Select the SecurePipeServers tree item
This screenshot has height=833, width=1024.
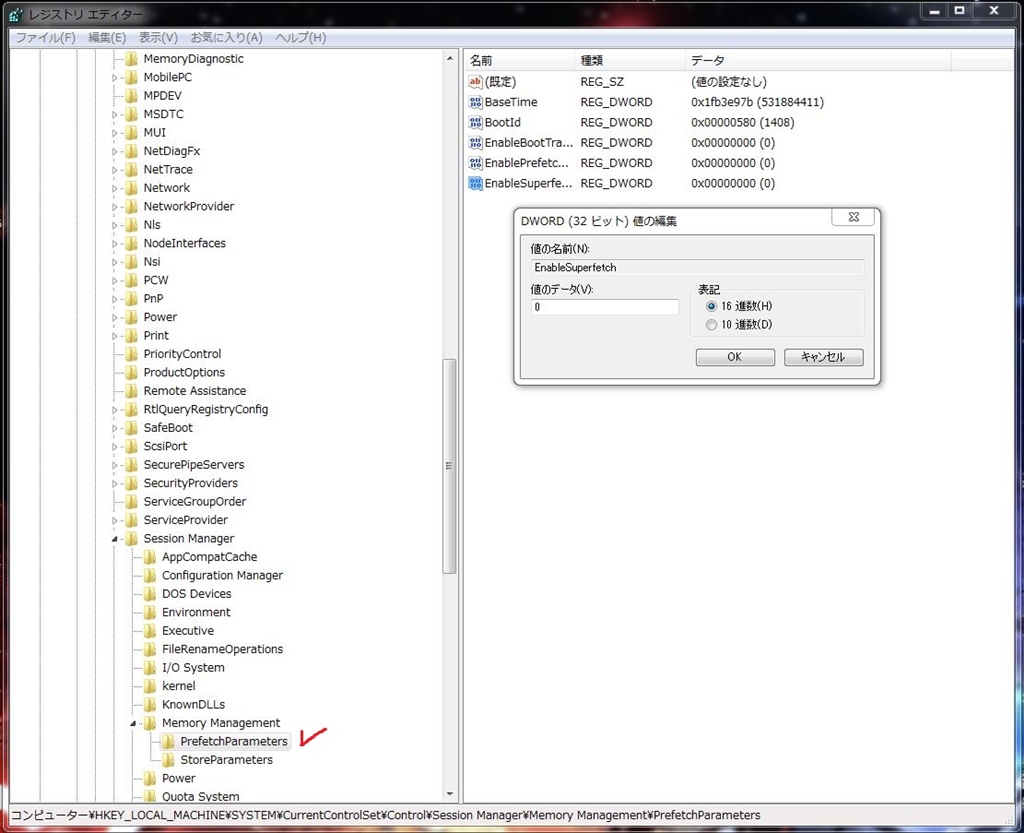pos(193,464)
